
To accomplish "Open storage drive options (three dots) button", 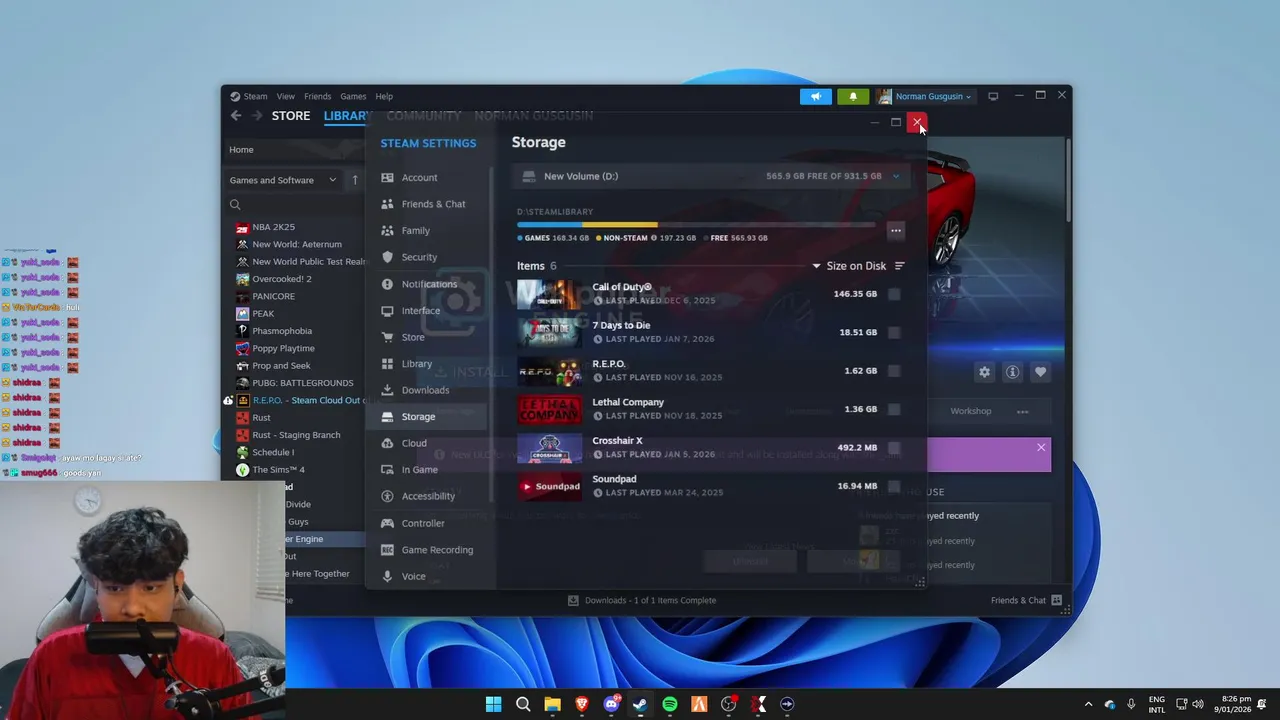I will (896, 231).
